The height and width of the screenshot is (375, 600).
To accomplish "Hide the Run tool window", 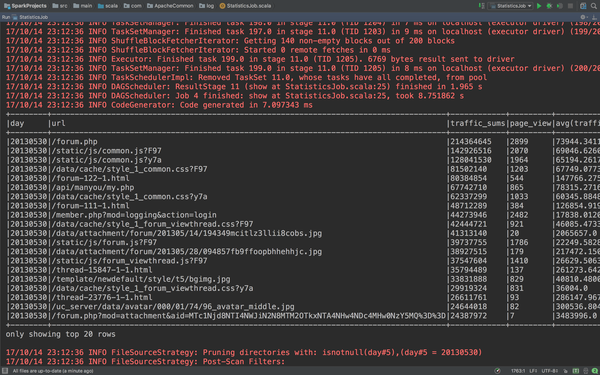I will point(594,17).
